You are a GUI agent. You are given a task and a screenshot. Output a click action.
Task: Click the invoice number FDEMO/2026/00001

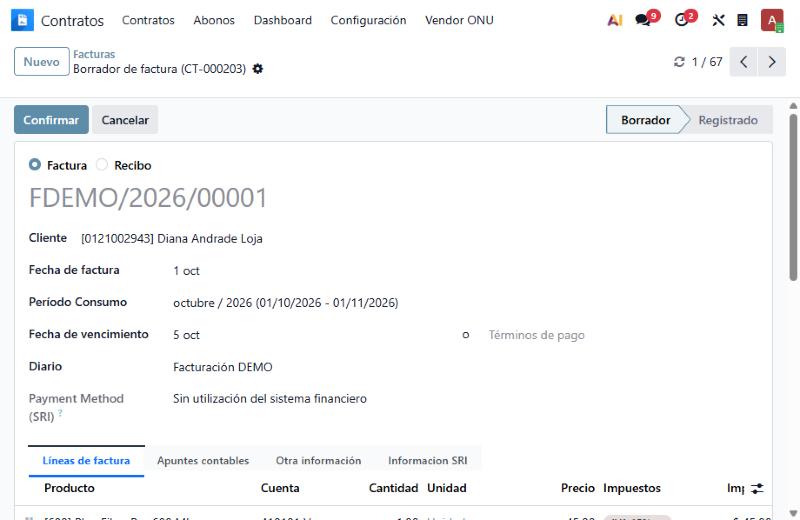(x=148, y=198)
